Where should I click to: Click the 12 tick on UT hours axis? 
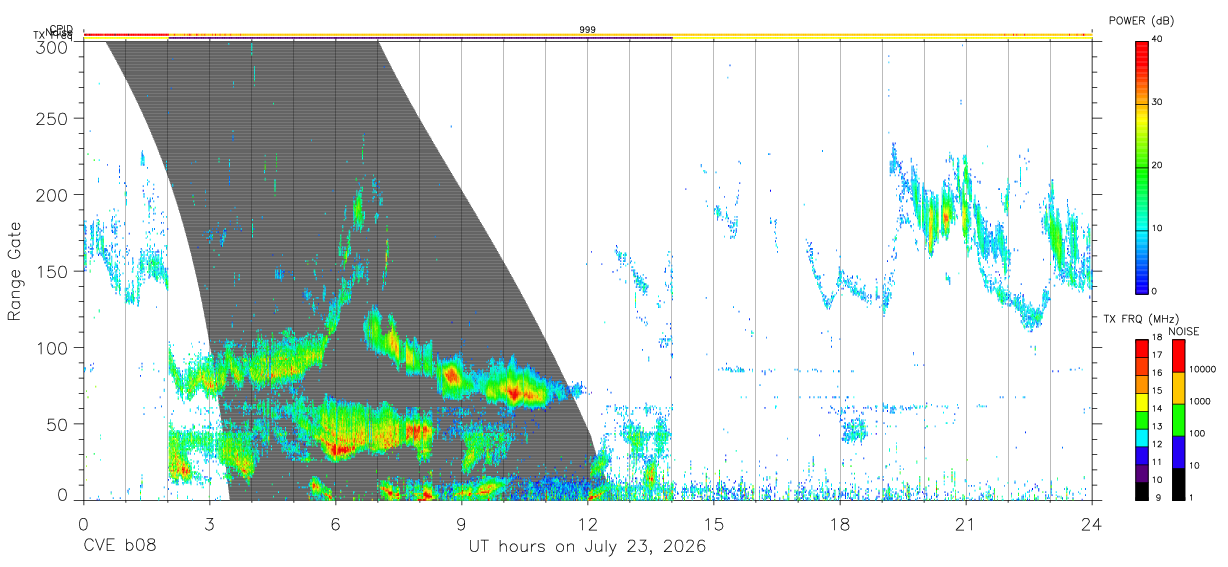pos(588,524)
